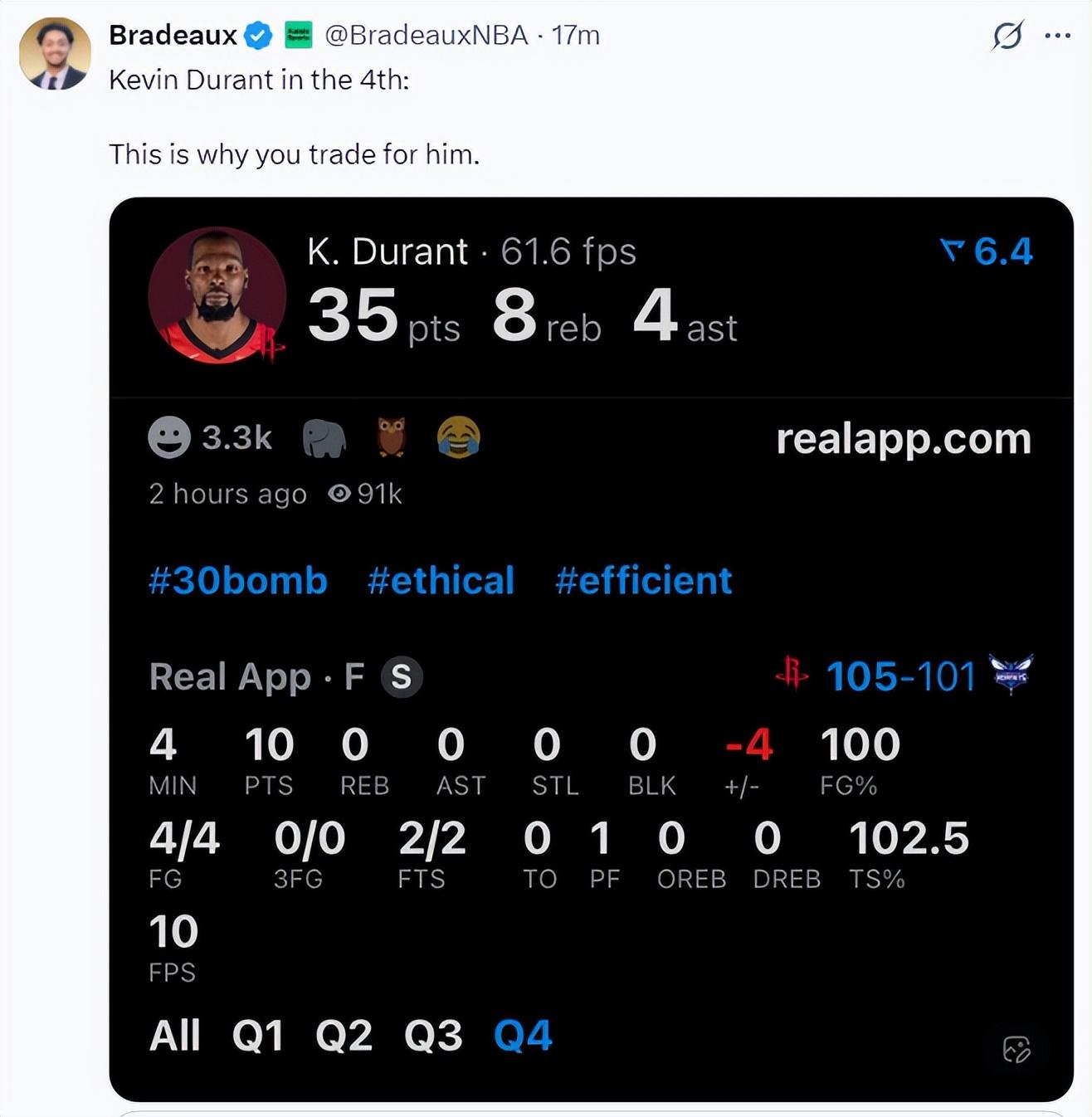Viewport: 1092px width, 1117px height.
Task: Click the green affiliate badge icon
Action: pyautogui.click(x=299, y=36)
